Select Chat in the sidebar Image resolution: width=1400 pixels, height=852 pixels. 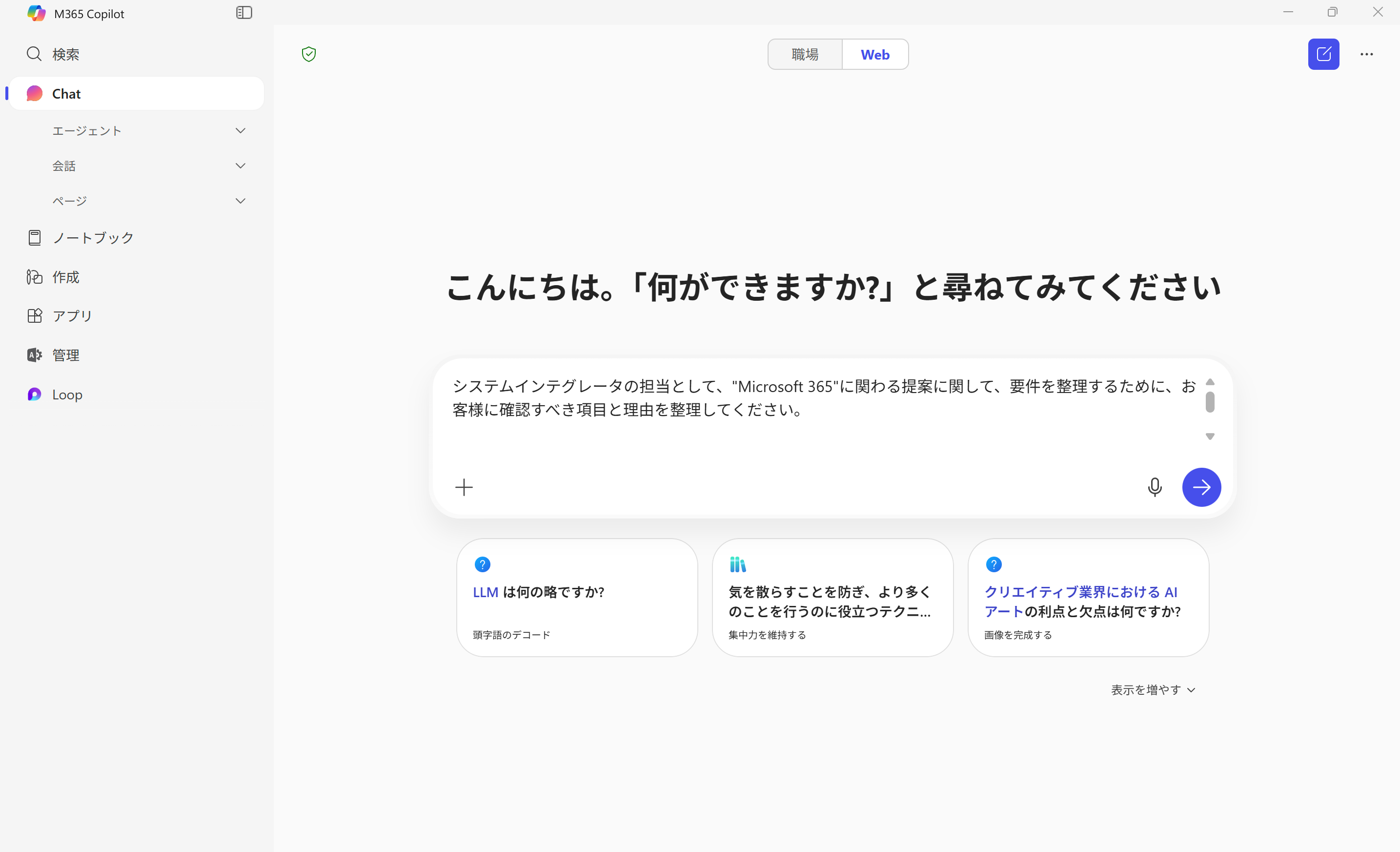[x=66, y=93]
